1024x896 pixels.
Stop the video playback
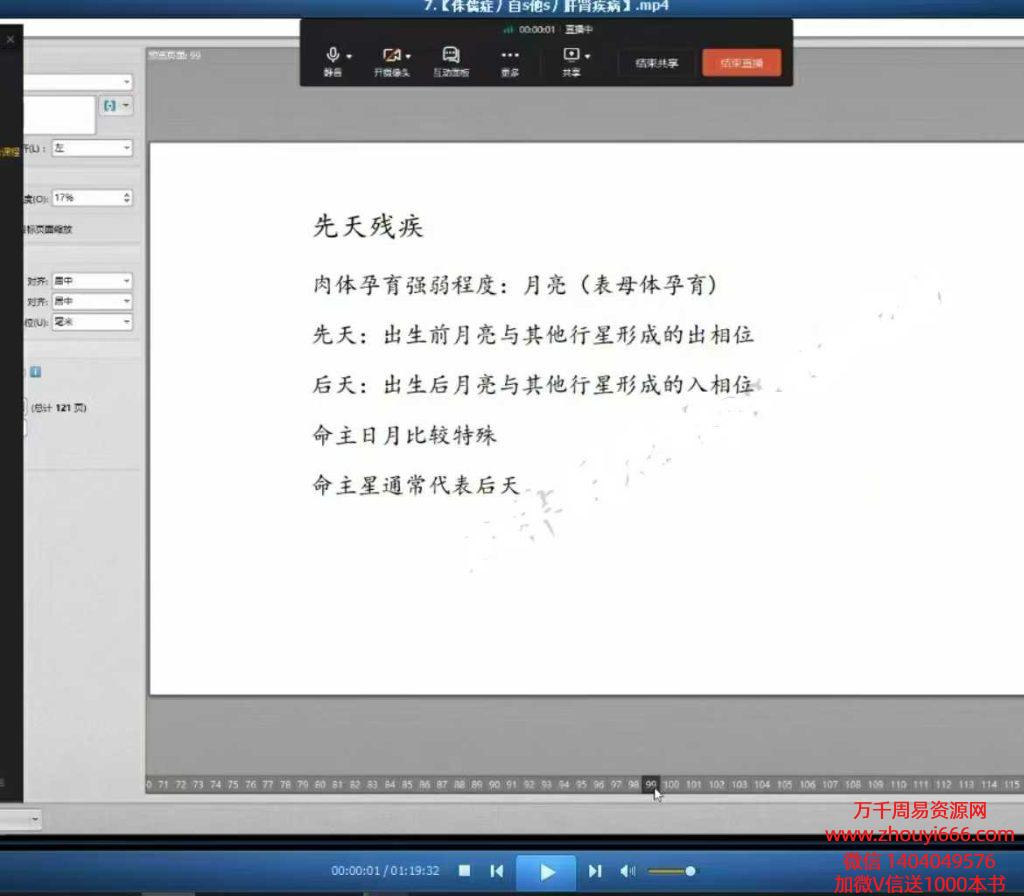coord(465,871)
